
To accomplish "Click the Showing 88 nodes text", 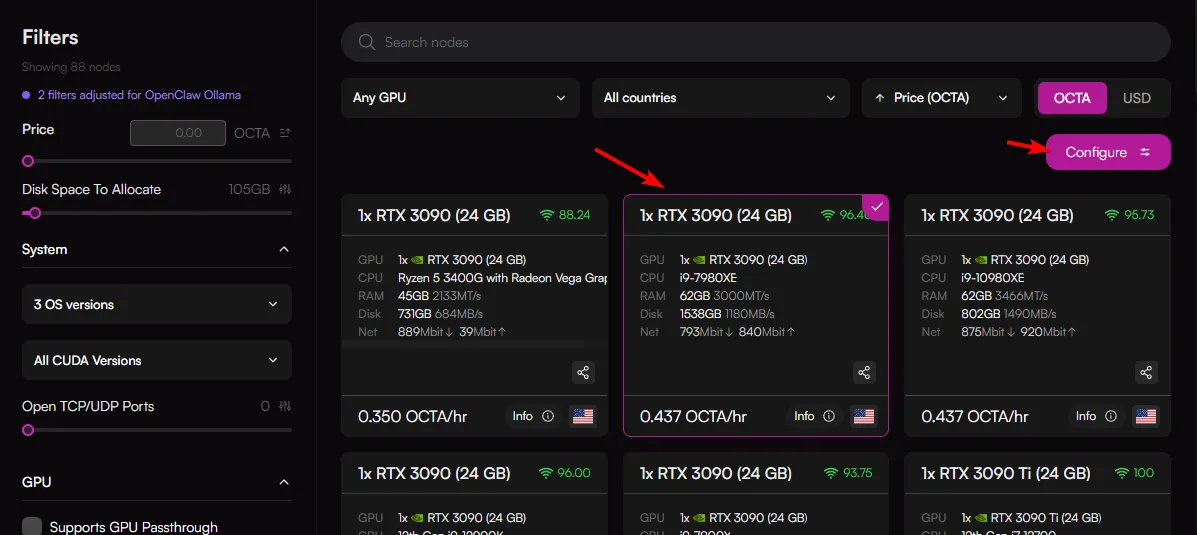I will 71,67.
